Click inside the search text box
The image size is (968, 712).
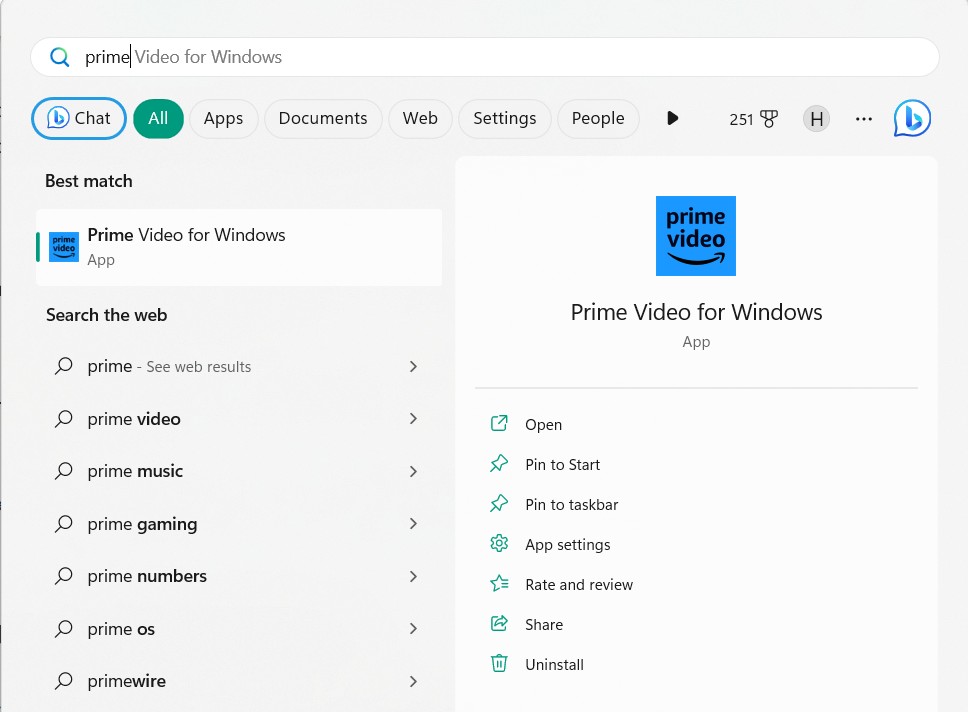tap(500, 57)
